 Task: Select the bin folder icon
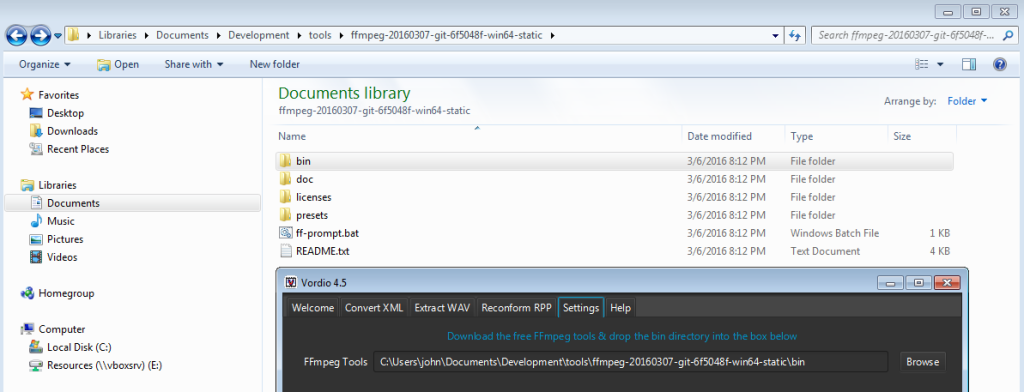(x=285, y=161)
